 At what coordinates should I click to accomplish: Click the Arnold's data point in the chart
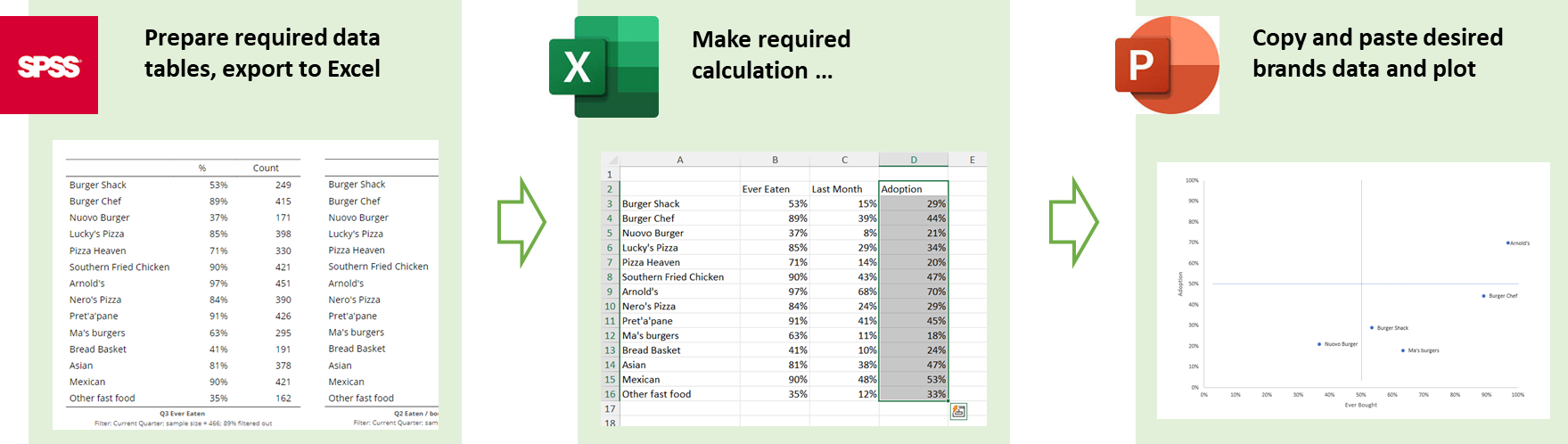tap(1507, 243)
